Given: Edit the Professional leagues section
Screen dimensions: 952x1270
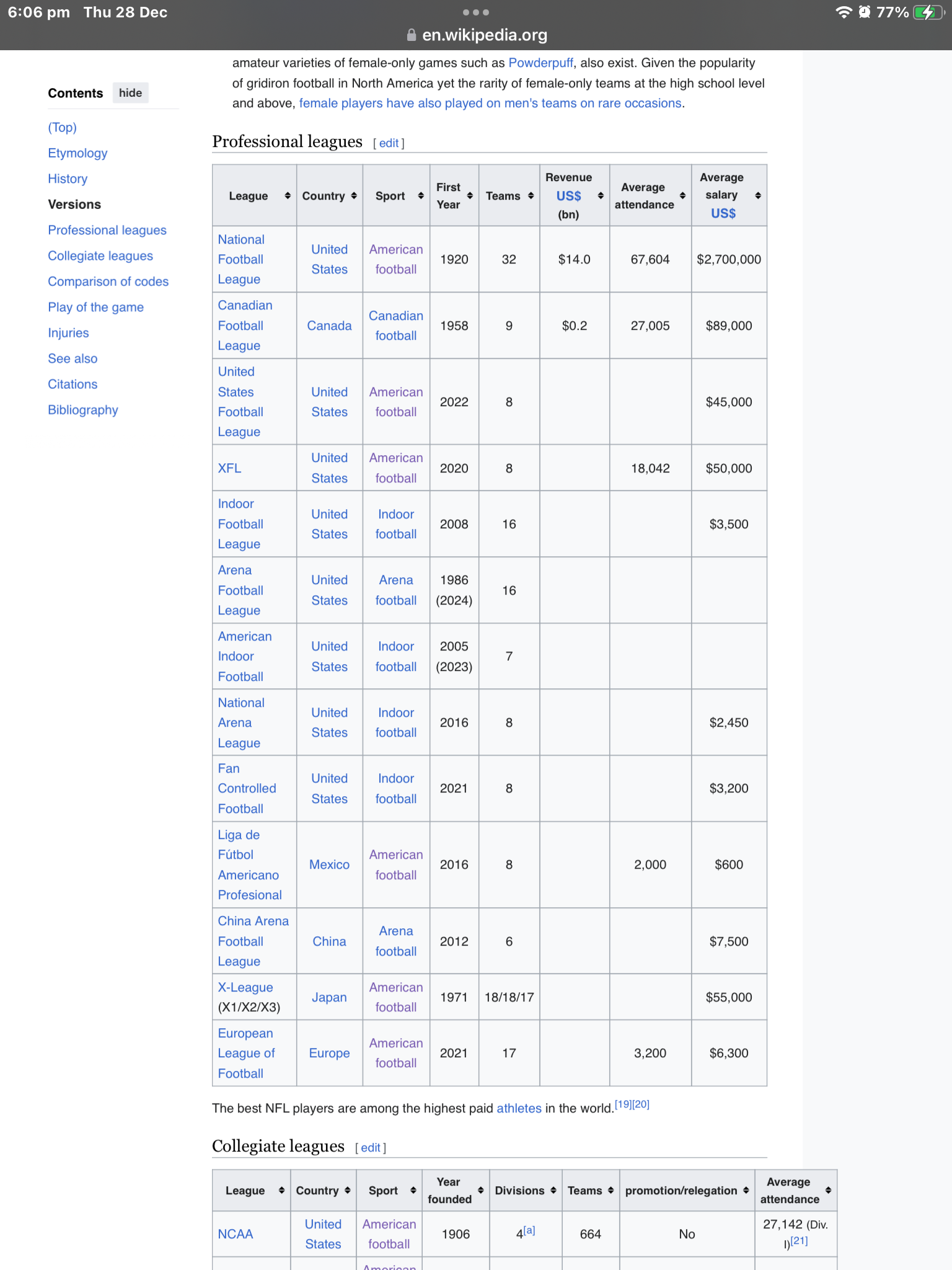Looking at the screenshot, I should click(x=389, y=143).
